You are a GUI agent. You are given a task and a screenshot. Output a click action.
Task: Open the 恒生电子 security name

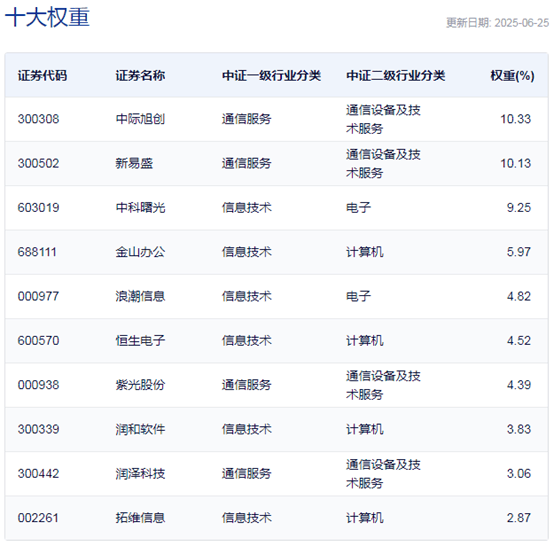point(140,341)
